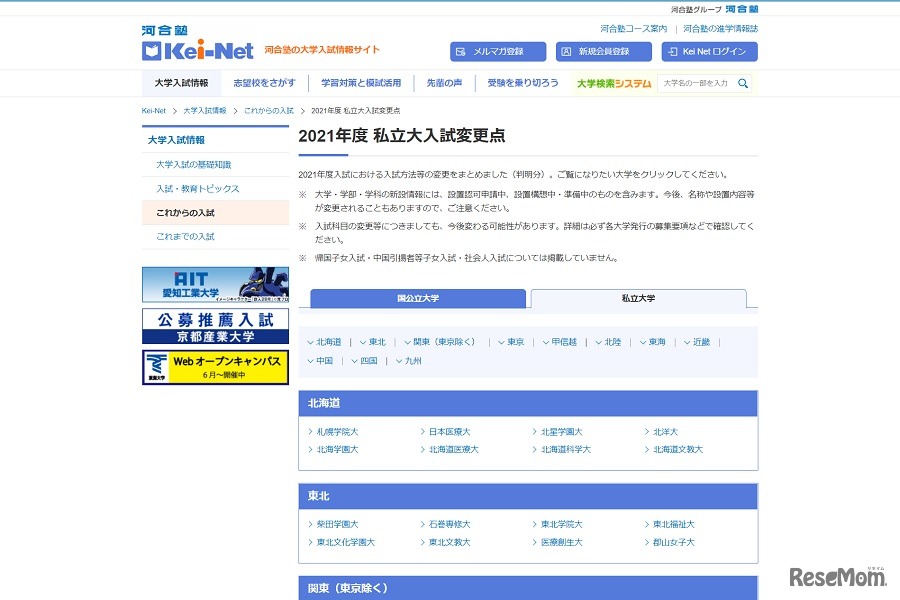The image size is (900, 600).
Task: Click the person icon on 新規会員登録 button
Action: [x=567, y=50]
